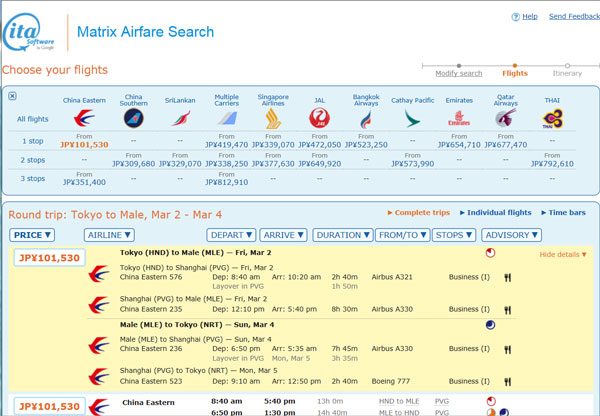Select the Multiple Carriers icon
Image resolution: width=600 pixels, height=416 pixels.
[227, 118]
